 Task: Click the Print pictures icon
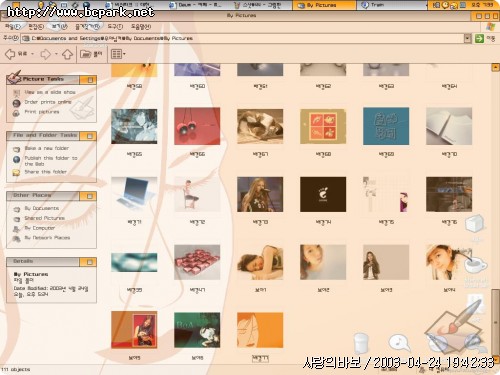coord(16,113)
